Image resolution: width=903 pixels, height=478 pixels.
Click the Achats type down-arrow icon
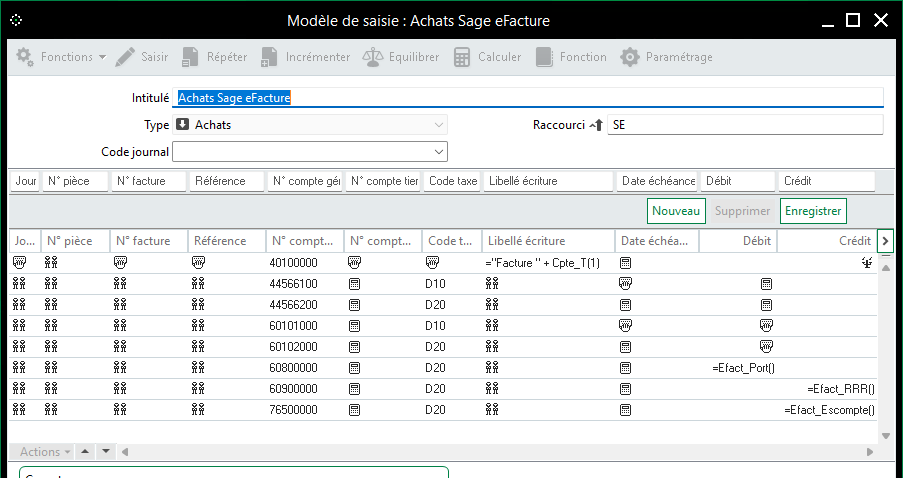(x=183, y=124)
